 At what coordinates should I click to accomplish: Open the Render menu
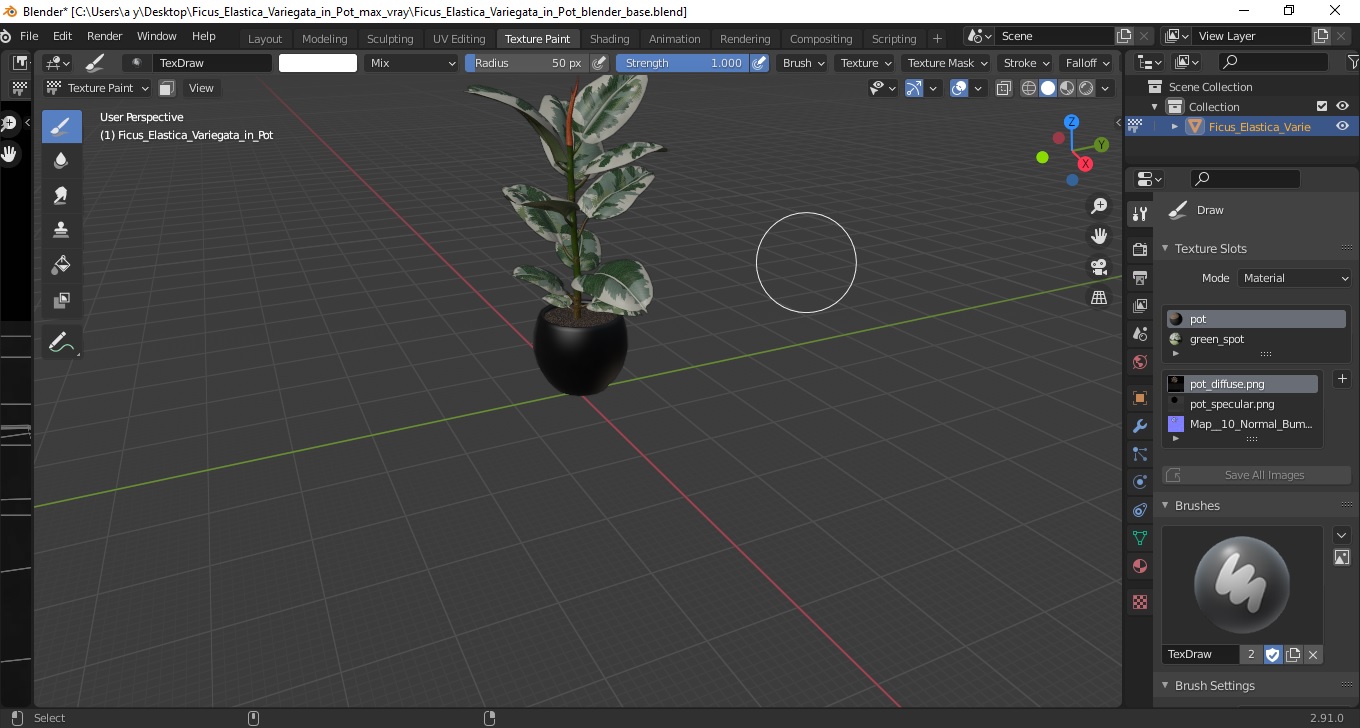(105, 36)
